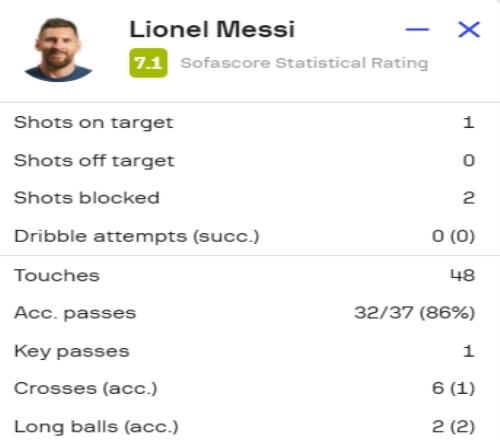
Task: Click the green 7.1 rating badge
Action: pos(148,63)
